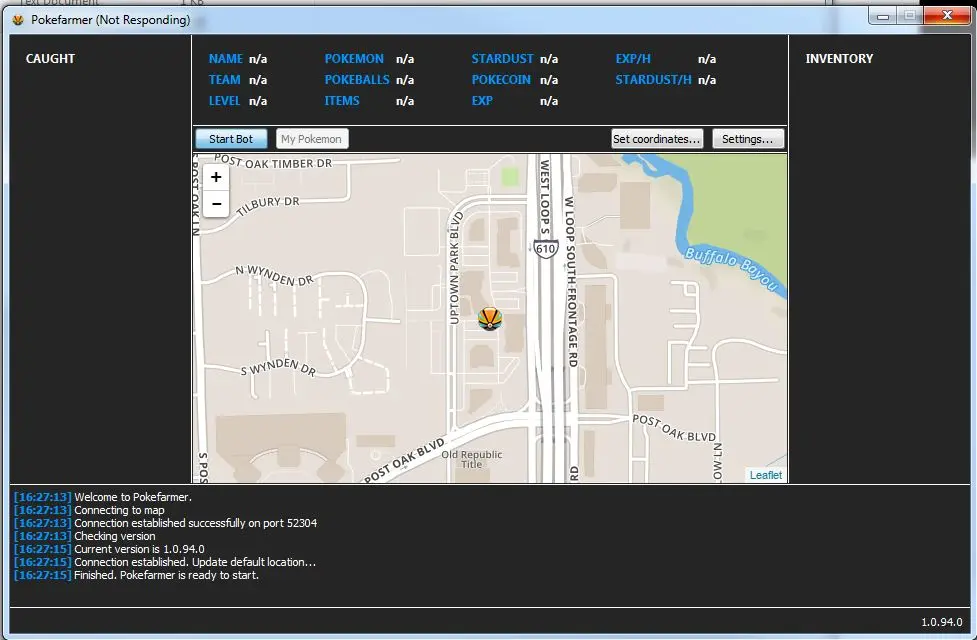
Task: Click the EXP stat label
Action: point(482,101)
